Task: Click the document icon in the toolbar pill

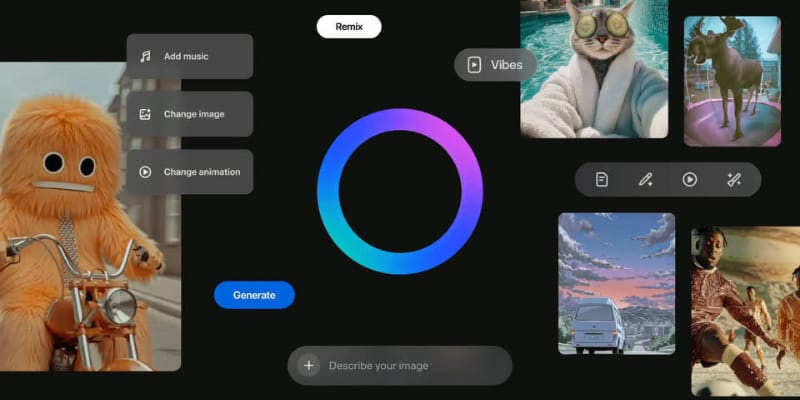Action: click(602, 180)
